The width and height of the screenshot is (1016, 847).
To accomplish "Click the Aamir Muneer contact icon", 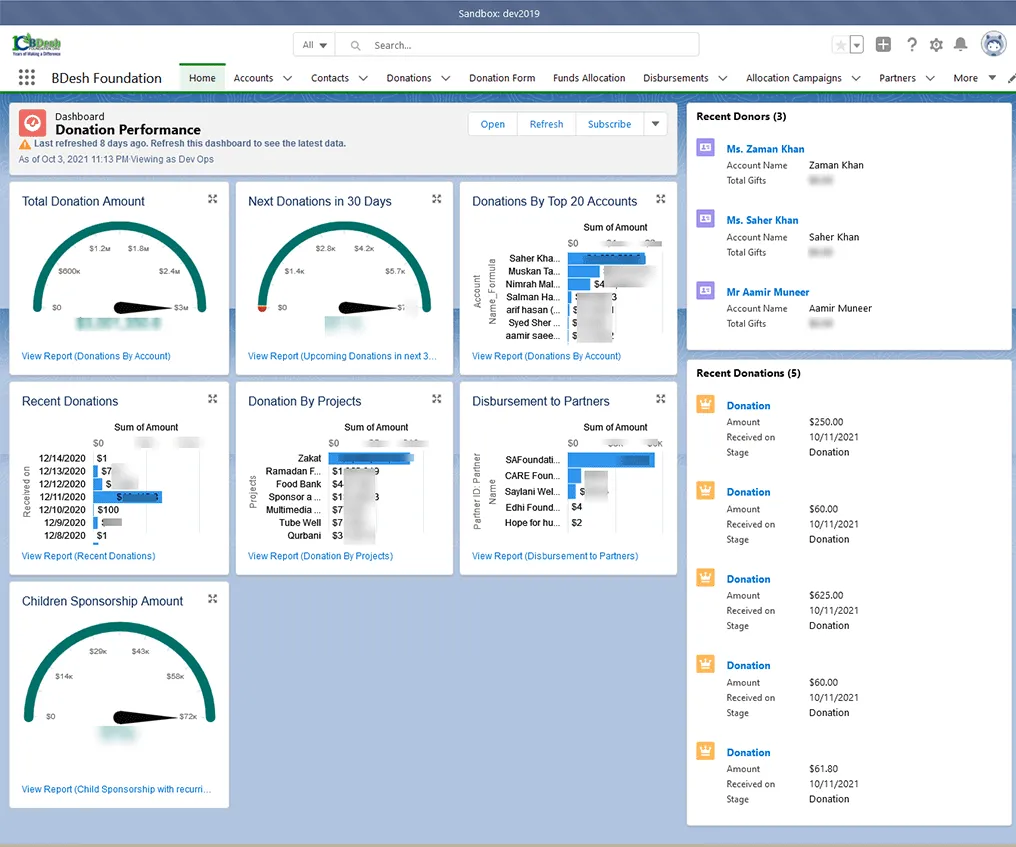I will [x=706, y=290].
